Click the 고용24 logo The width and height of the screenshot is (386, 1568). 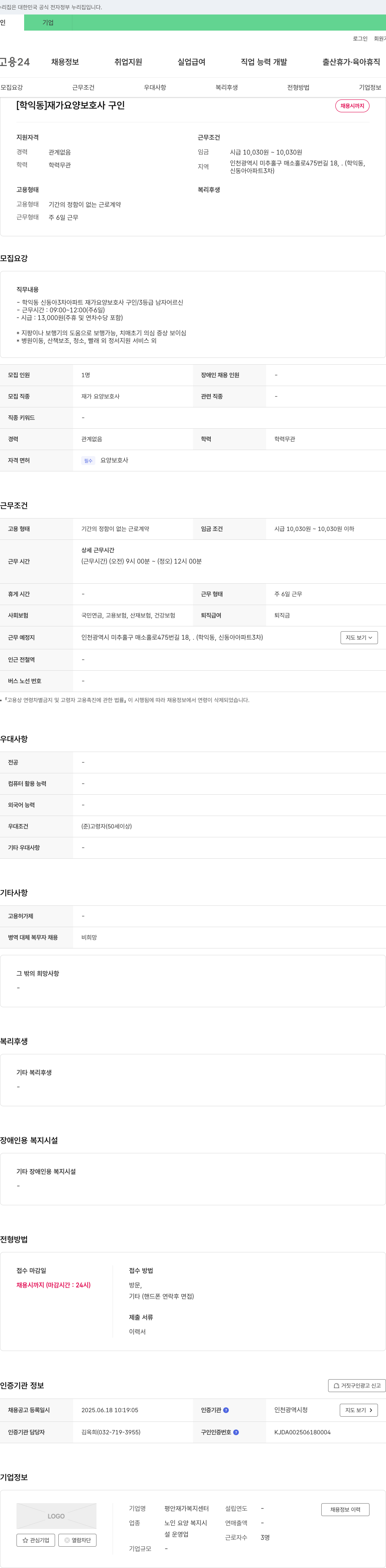coord(14,62)
